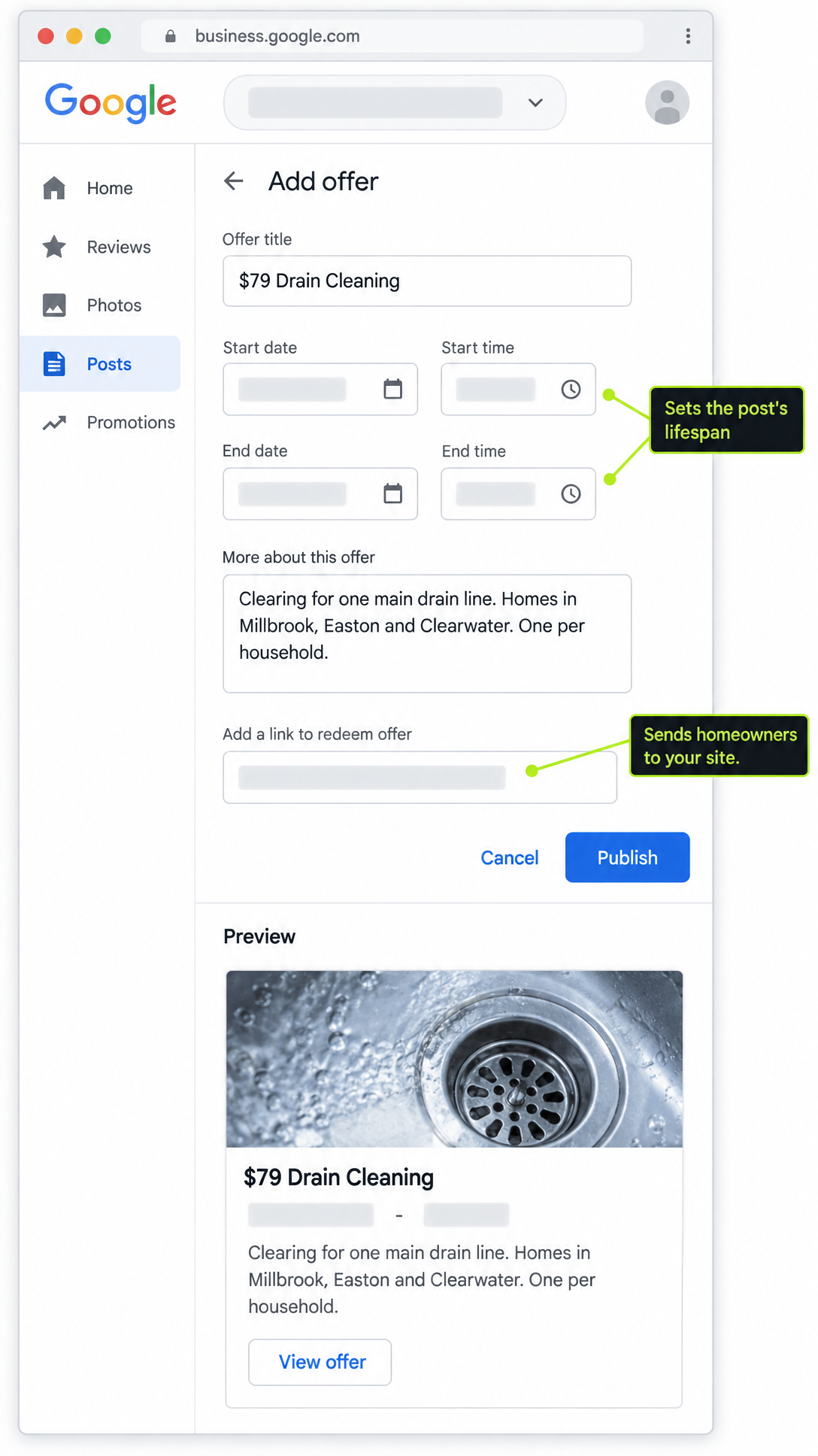Click the preview title '$79 Drain Cleaning'
Viewport: 818px width, 1456px height.
339,1178
